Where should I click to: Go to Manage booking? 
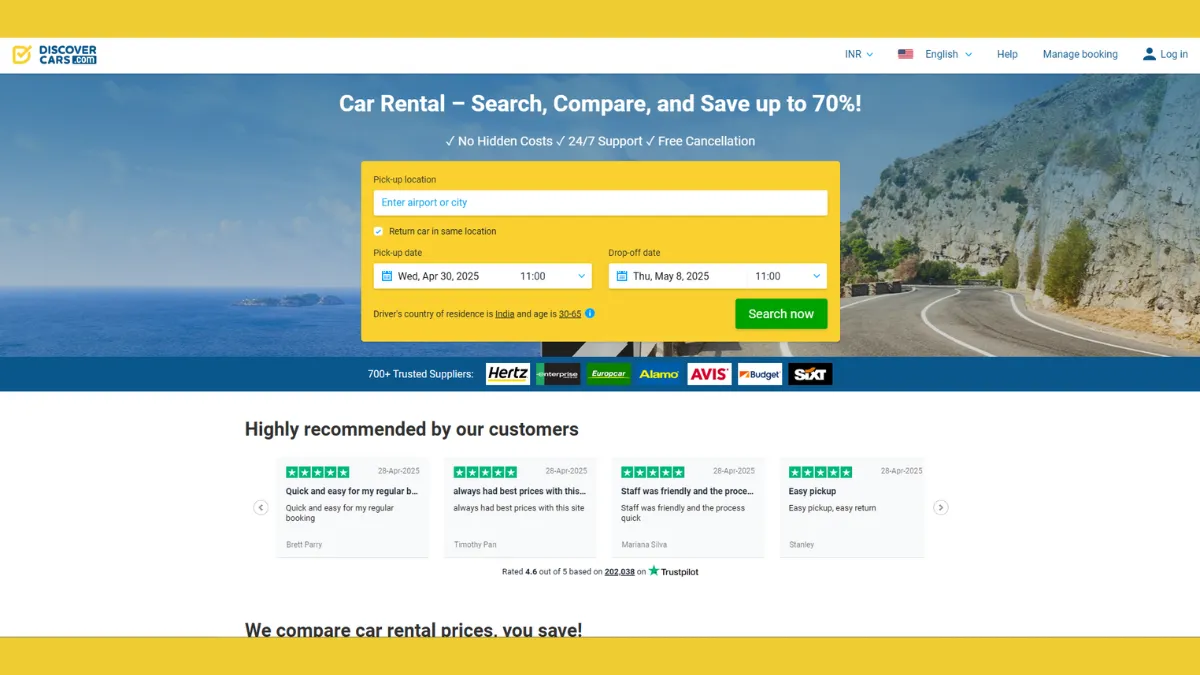click(x=1080, y=54)
